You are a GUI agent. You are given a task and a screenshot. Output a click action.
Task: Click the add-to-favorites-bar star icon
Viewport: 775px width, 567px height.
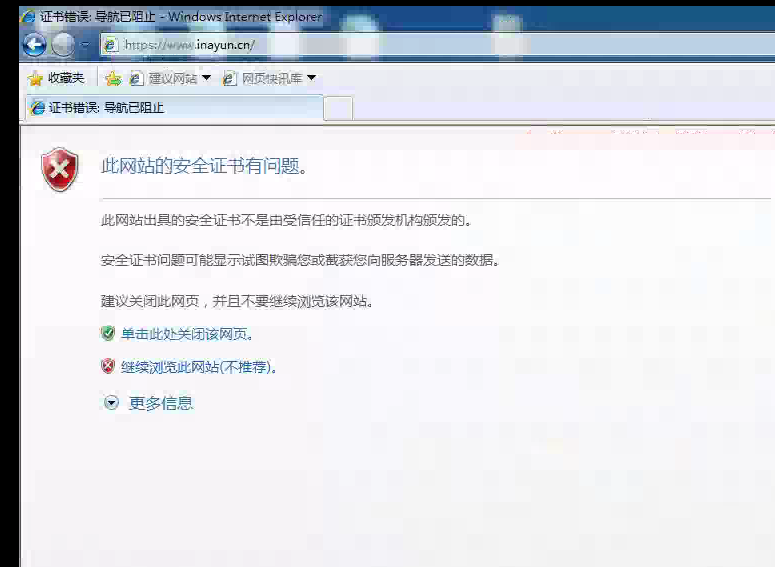(113, 78)
